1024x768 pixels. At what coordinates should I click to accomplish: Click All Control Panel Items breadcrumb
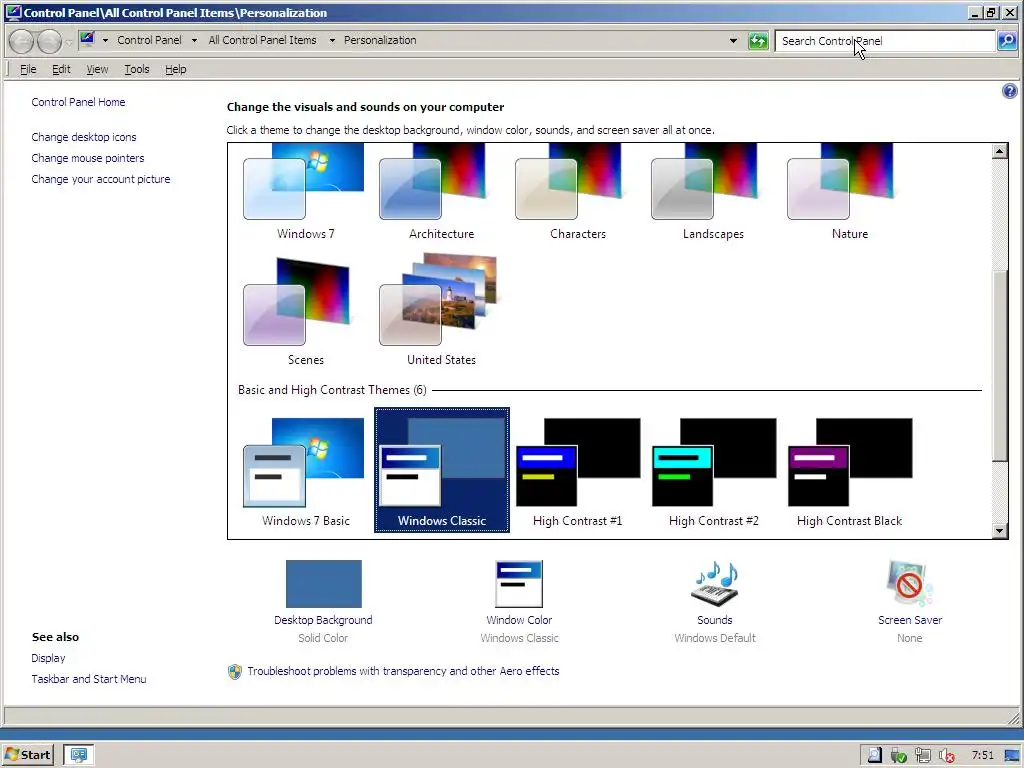click(x=262, y=40)
